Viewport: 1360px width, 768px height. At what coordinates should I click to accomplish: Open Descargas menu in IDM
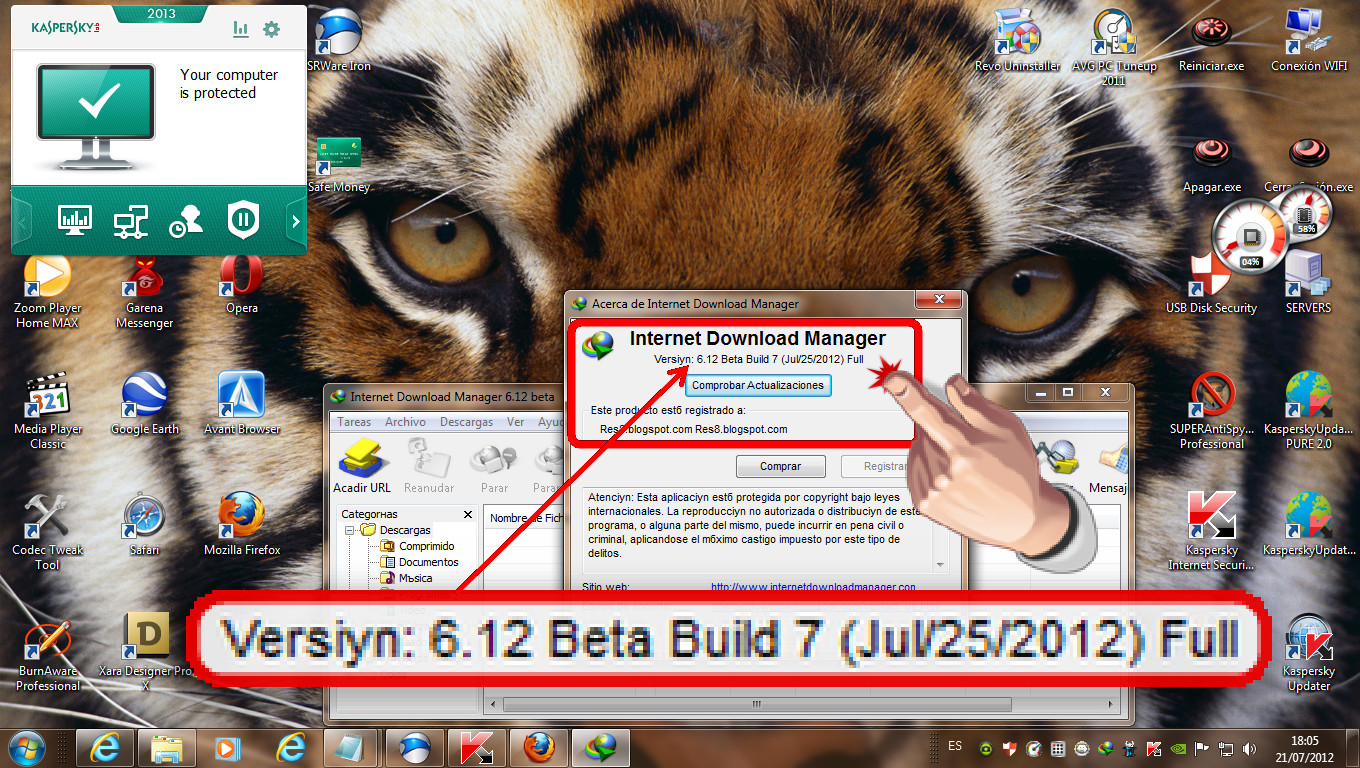[x=466, y=422]
